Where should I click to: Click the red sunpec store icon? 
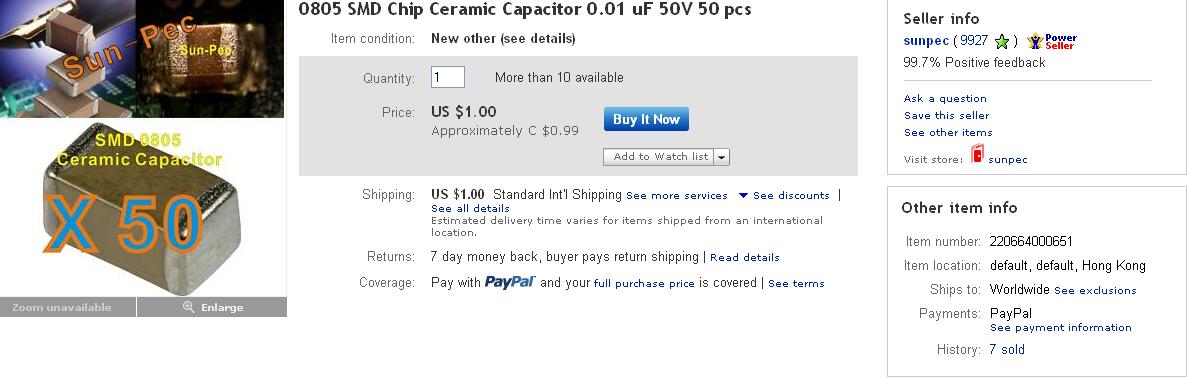click(x=977, y=155)
